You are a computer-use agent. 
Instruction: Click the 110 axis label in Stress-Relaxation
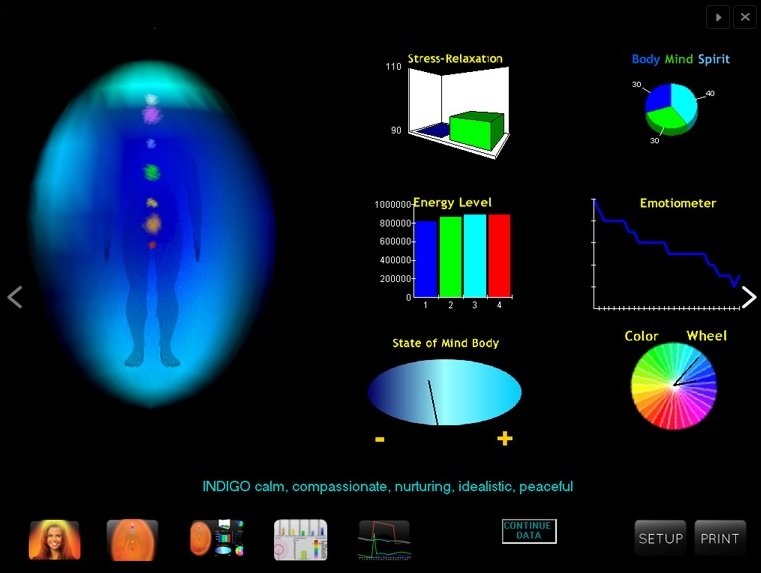(394, 67)
